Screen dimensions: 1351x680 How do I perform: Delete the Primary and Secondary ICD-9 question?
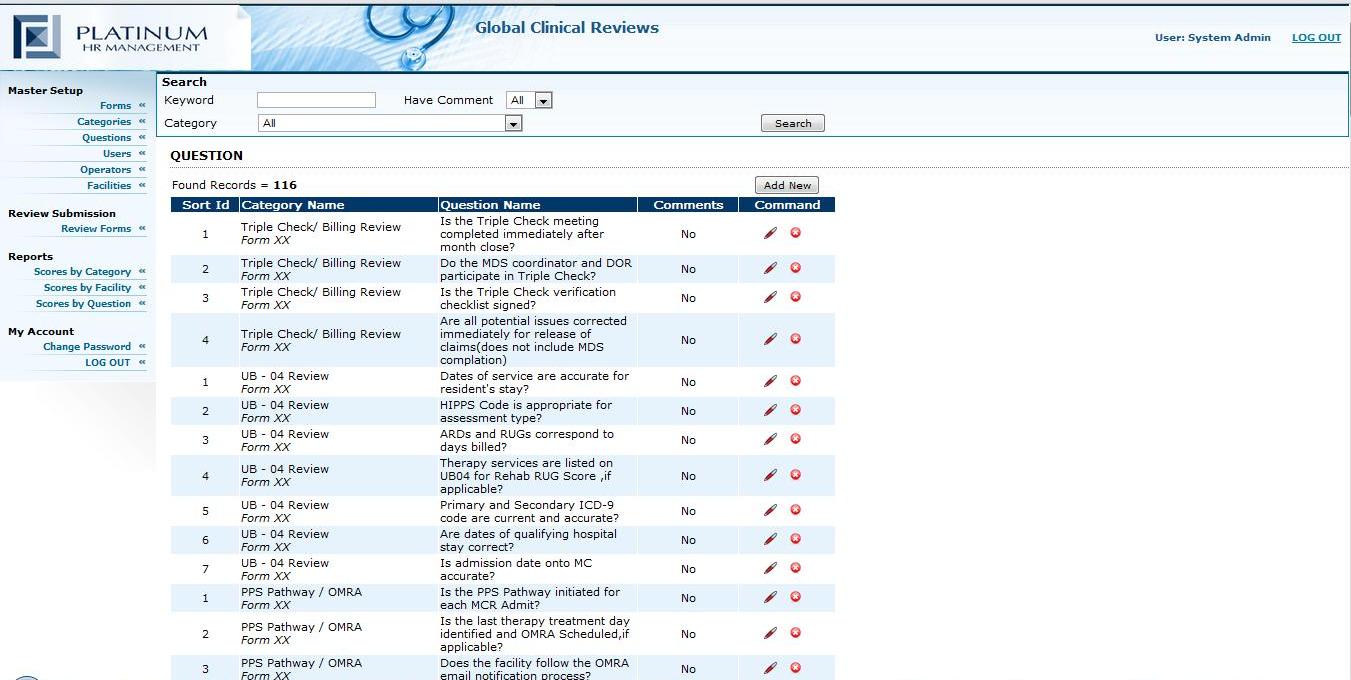coord(796,510)
